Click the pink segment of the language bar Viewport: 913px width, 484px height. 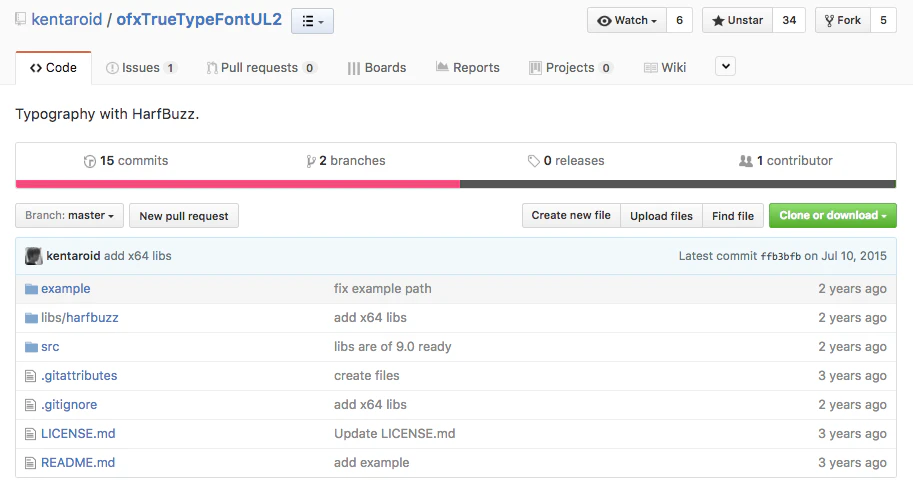pos(238,184)
